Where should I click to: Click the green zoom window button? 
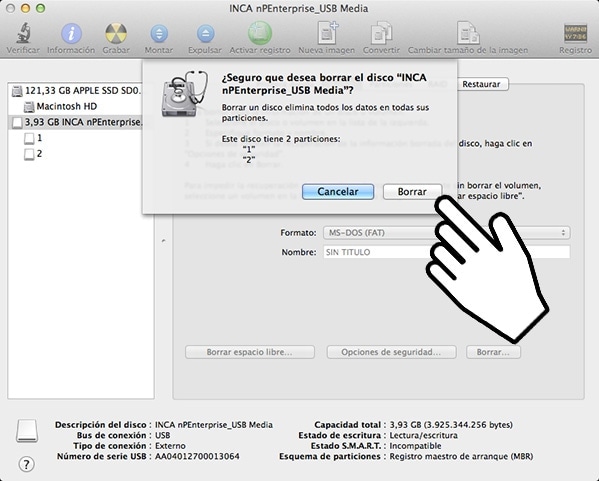click(x=40, y=8)
